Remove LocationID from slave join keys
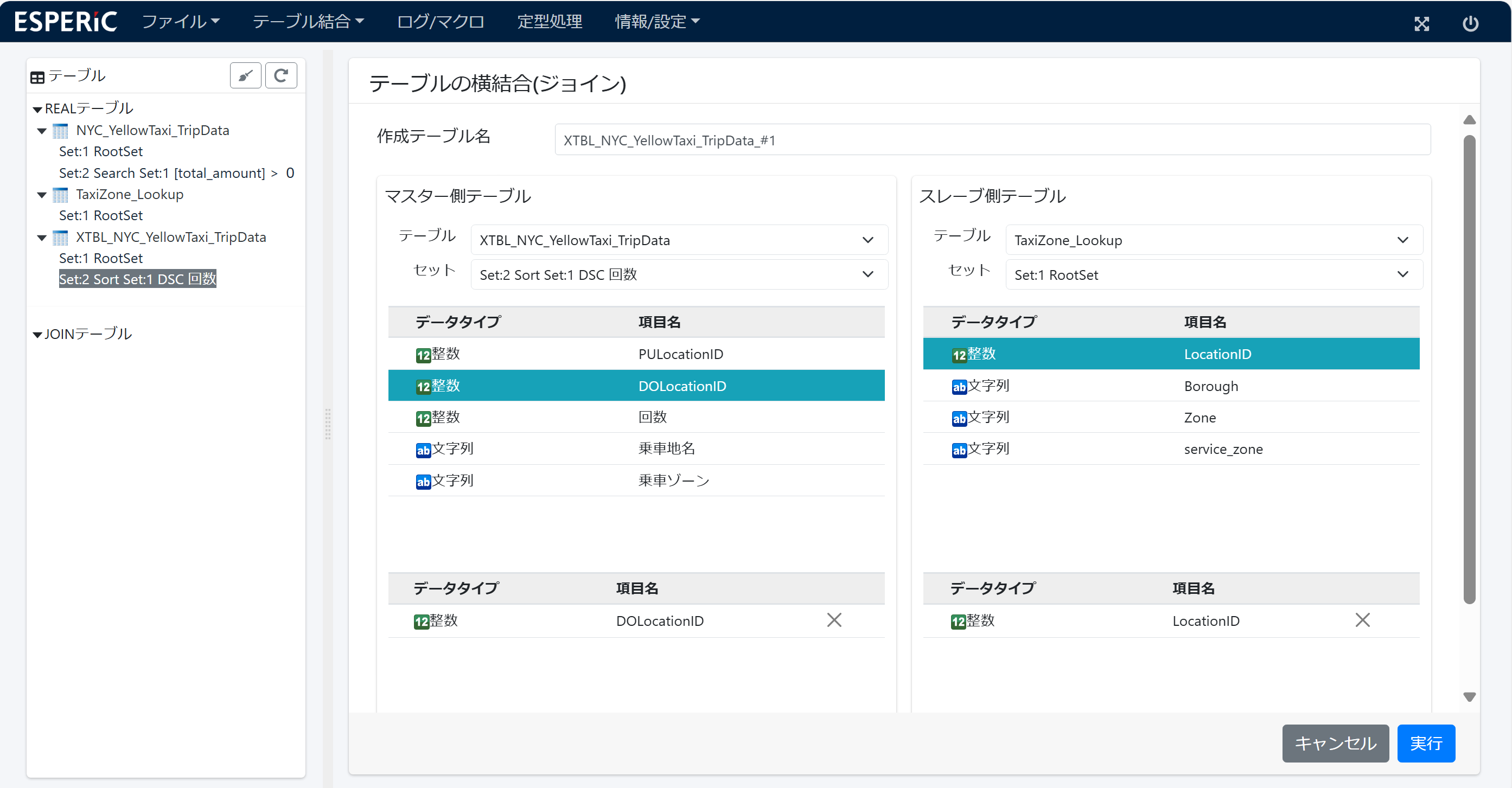The height and width of the screenshot is (788, 1512). 1362,620
